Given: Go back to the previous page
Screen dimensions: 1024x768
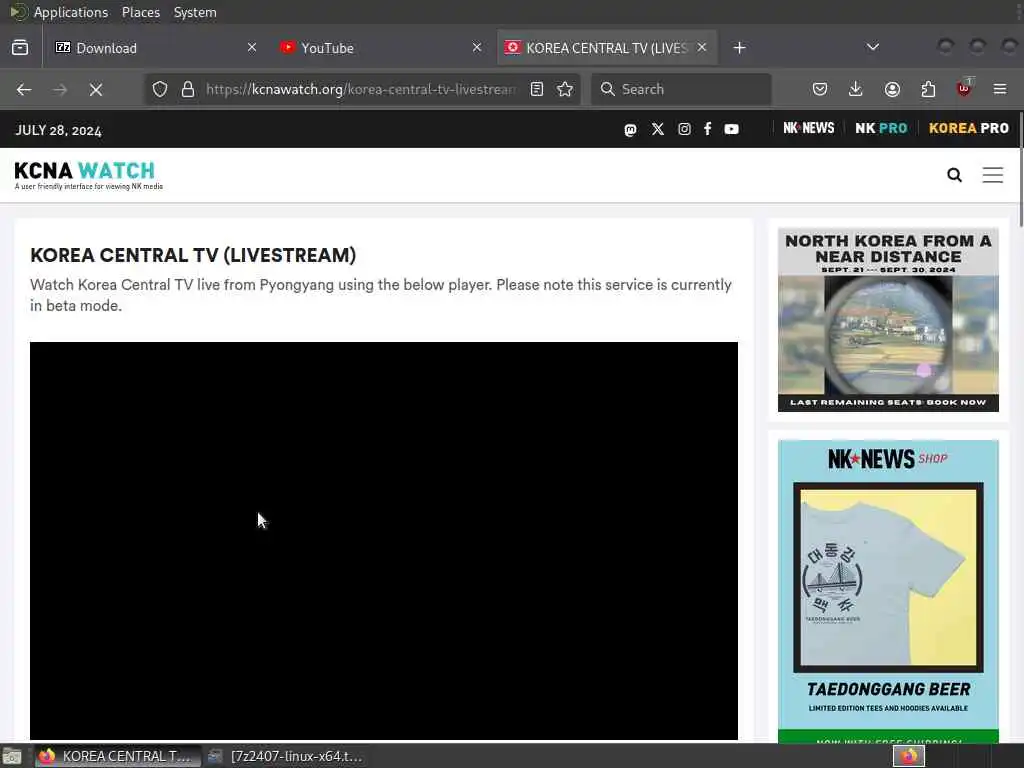Looking at the screenshot, I should [x=24, y=89].
